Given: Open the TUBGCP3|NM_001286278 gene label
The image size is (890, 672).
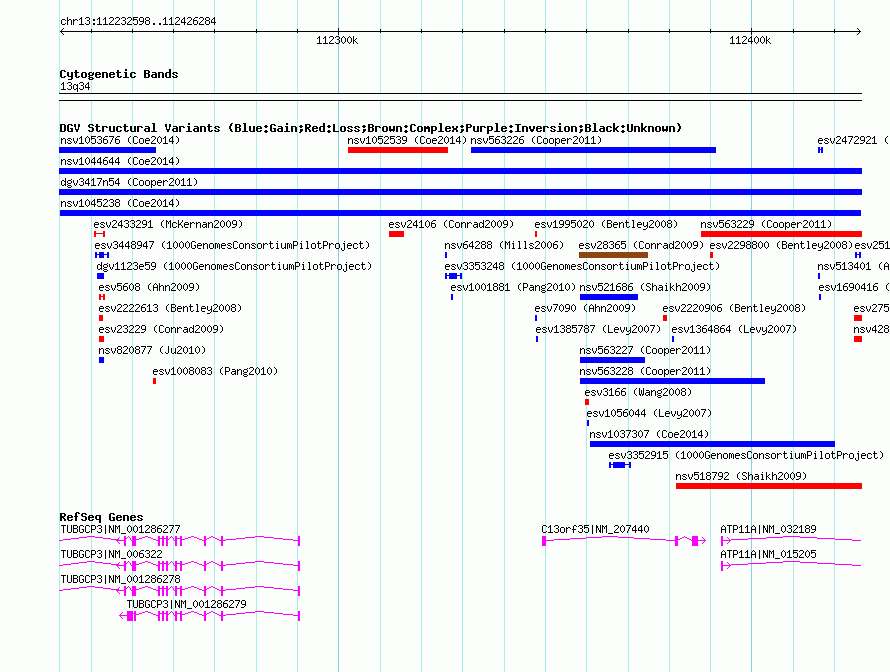Looking at the screenshot, I should click(120, 579).
